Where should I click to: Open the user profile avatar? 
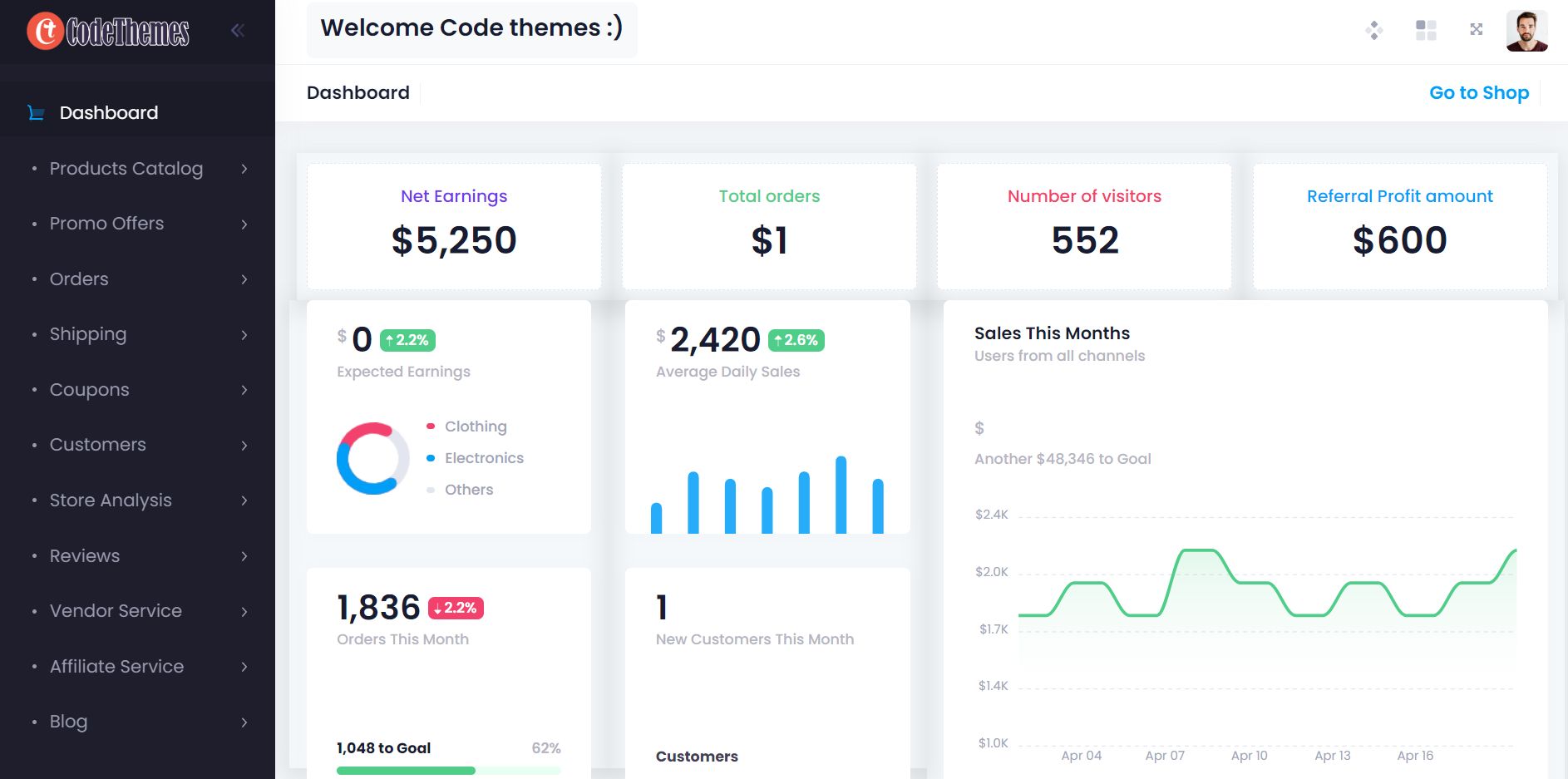[1526, 32]
